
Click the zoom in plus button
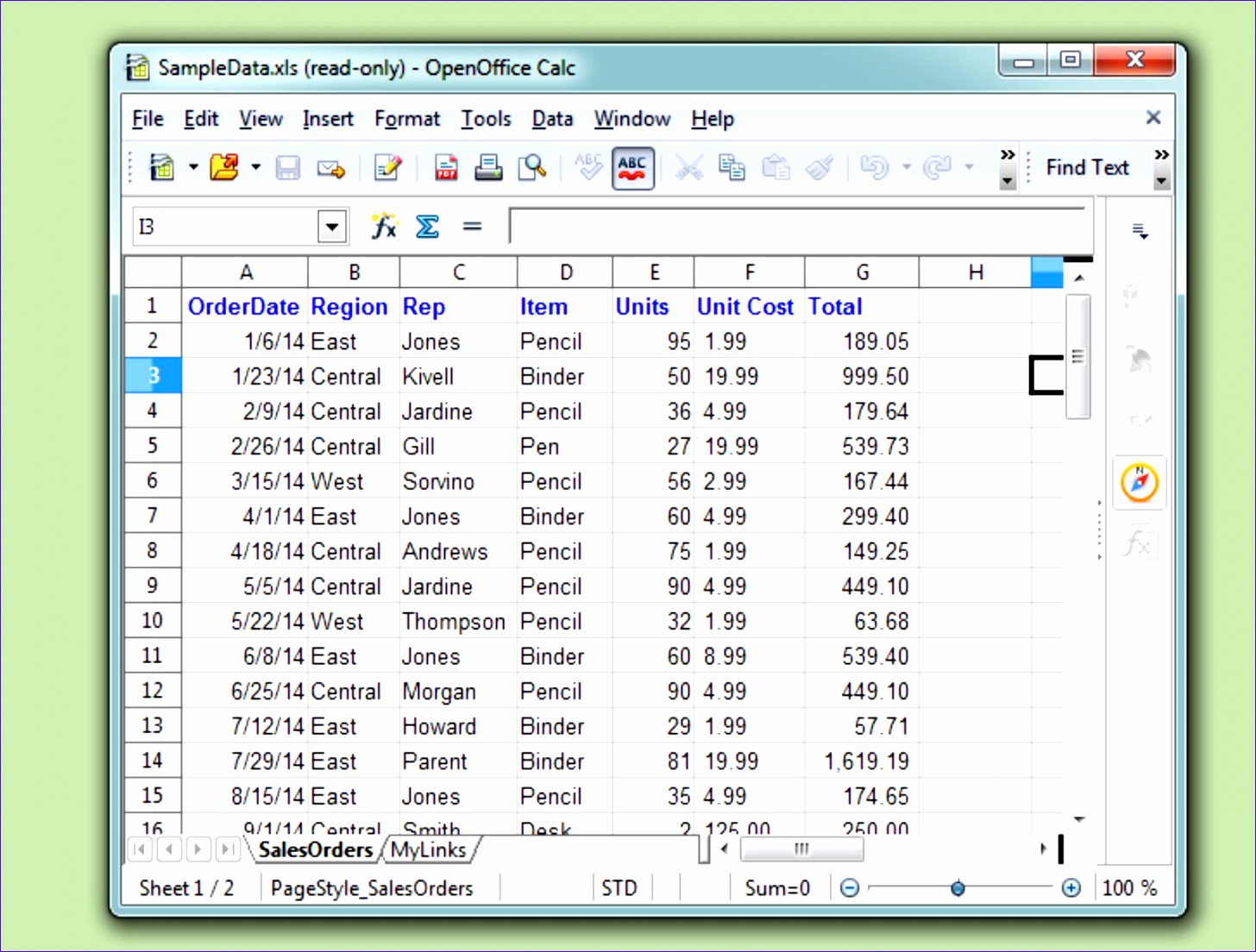click(x=1071, y=888)
